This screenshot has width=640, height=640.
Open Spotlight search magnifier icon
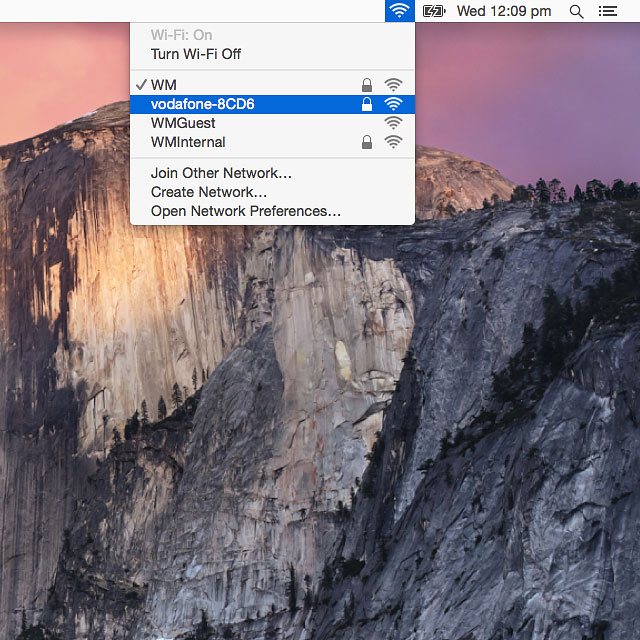pos(576,11)
